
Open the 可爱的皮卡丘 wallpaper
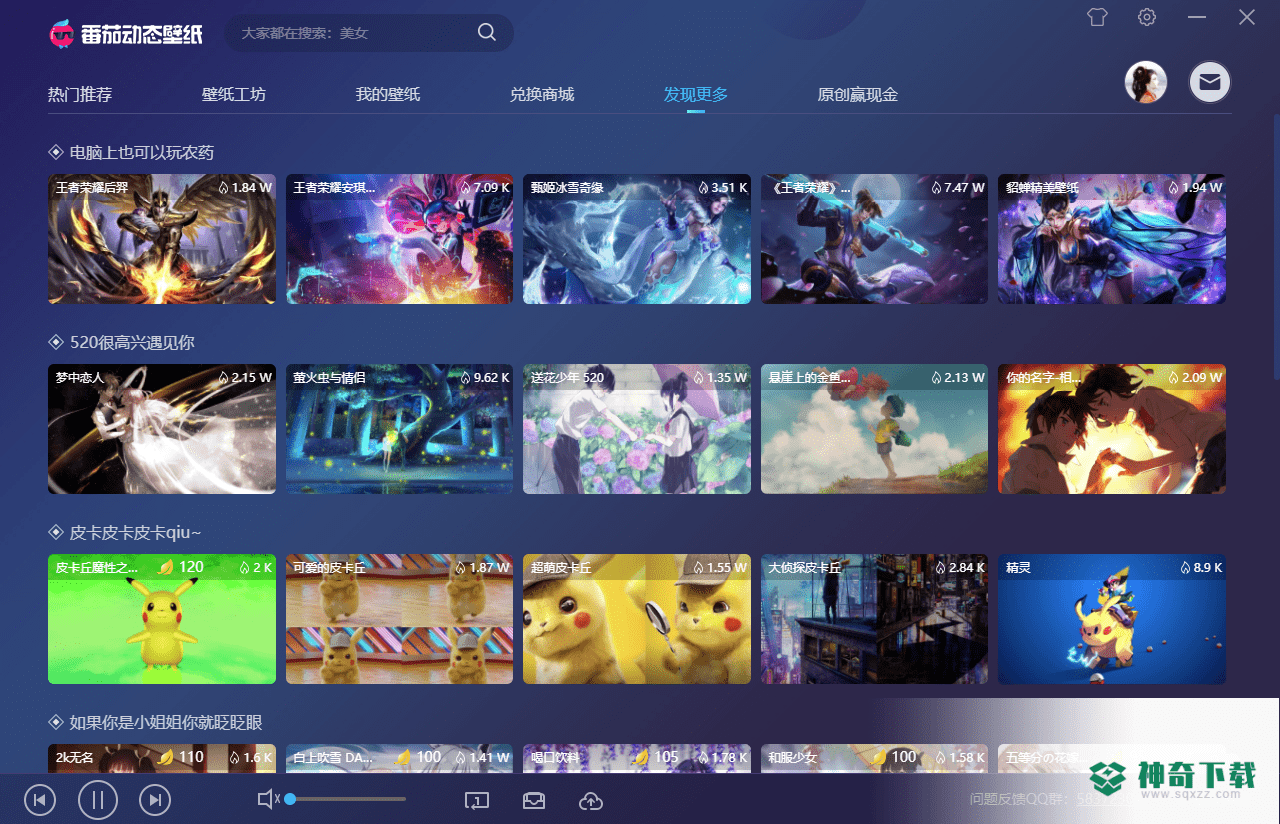(399, 619)
